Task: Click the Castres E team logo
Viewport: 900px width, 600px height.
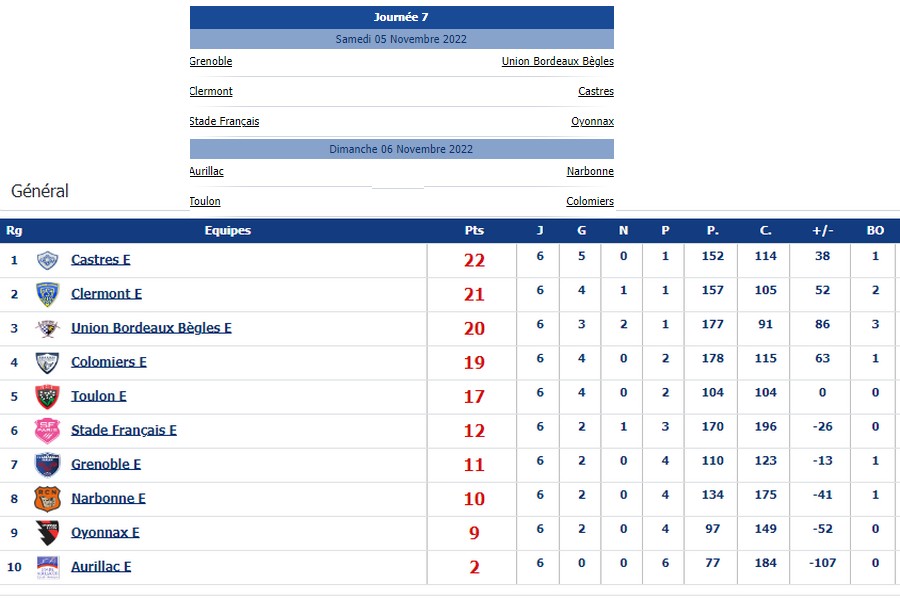Action: [x=47, y=260]
